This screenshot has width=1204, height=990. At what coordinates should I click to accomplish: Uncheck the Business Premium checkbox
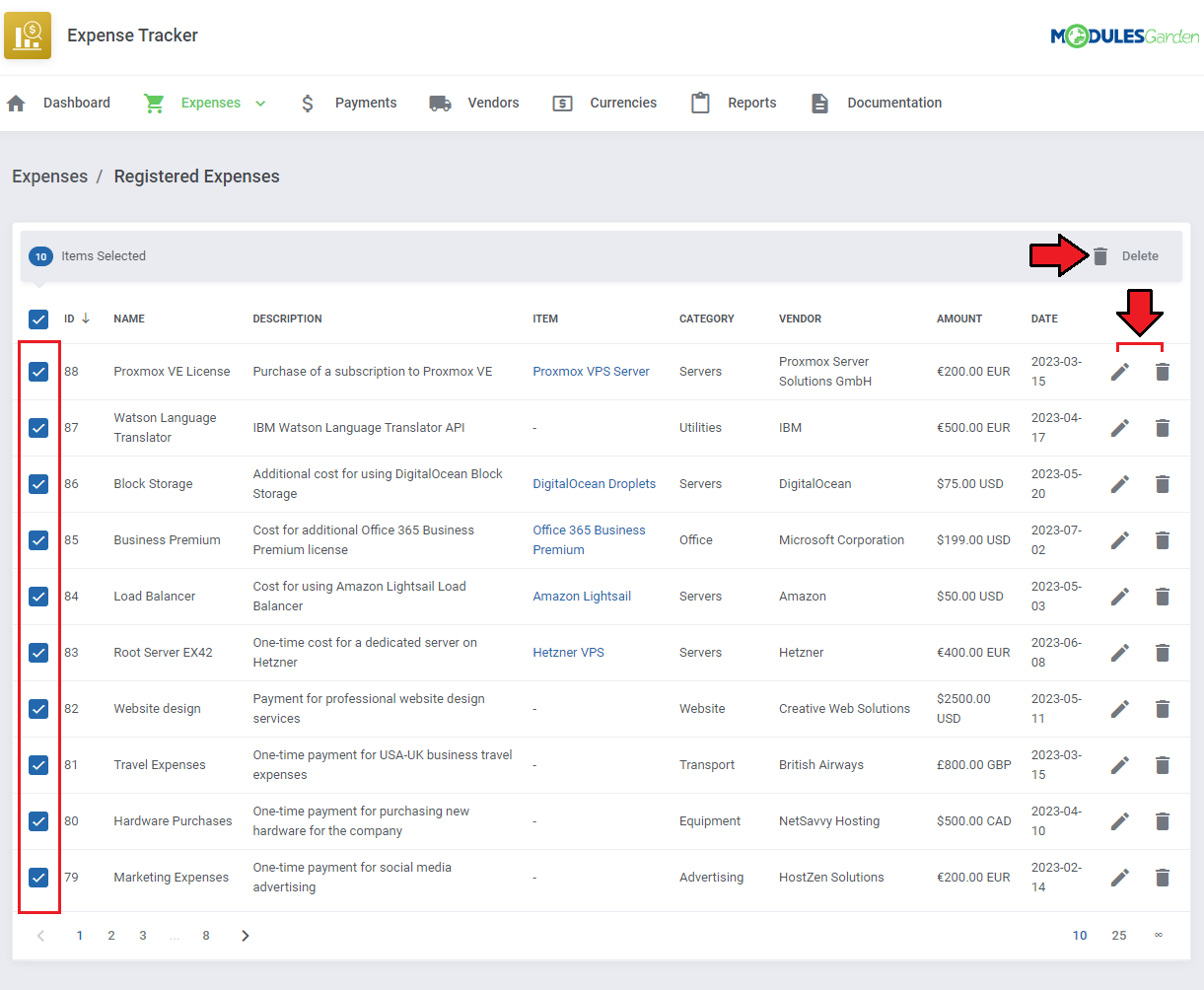tap(38, 540)
